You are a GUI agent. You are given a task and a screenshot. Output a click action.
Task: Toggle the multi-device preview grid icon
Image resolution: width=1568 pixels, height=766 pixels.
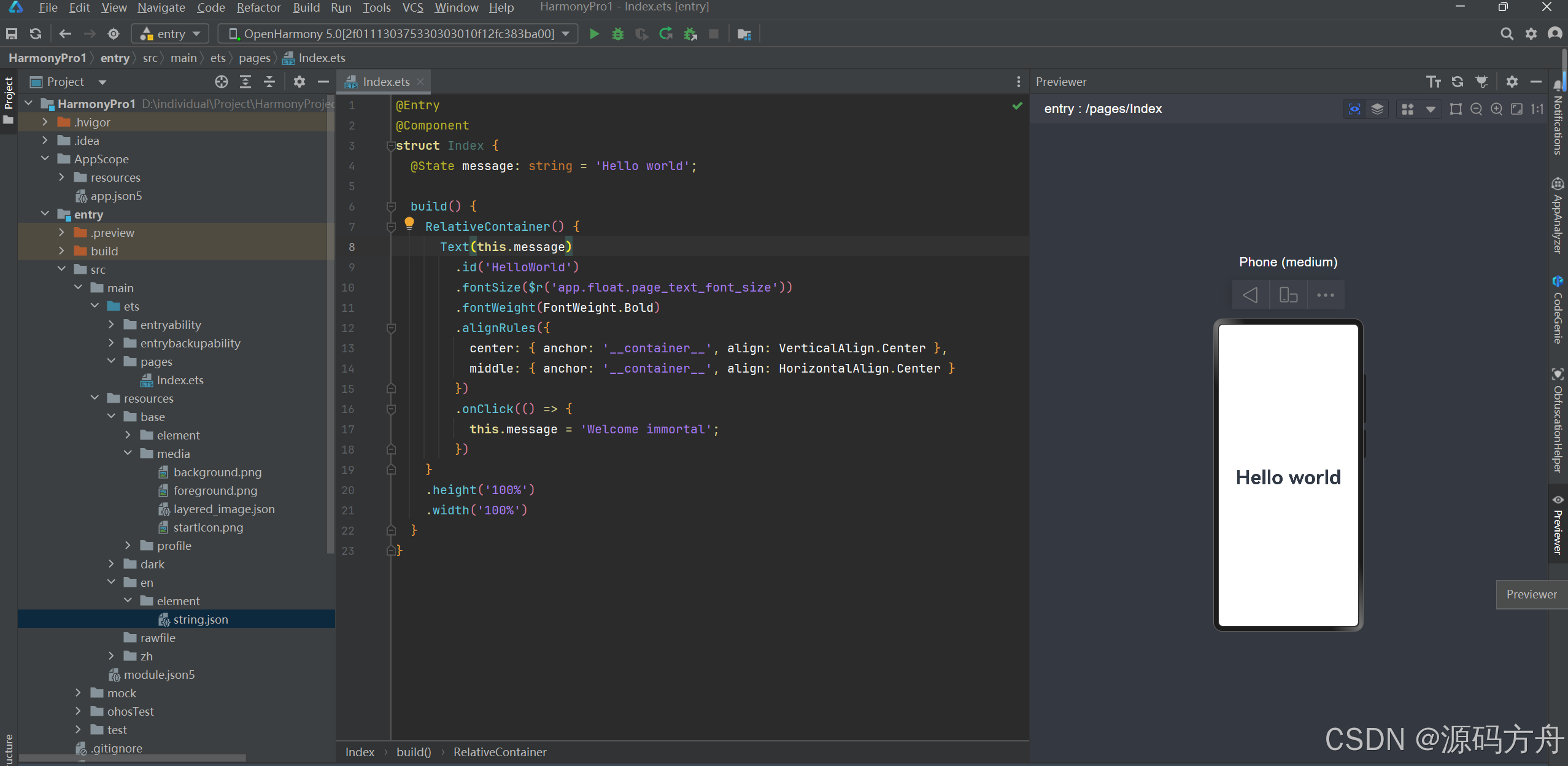pos(1408,109)
